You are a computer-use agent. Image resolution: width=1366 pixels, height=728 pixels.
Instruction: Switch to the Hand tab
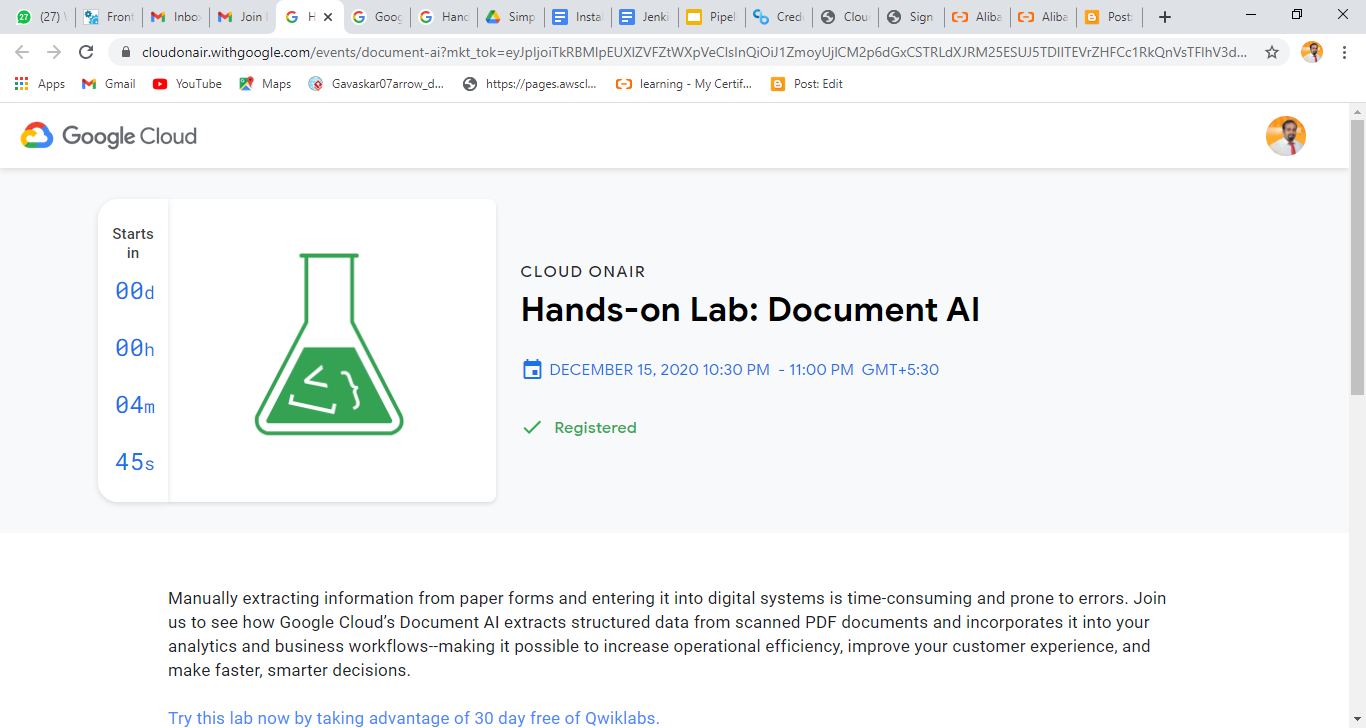443,17
